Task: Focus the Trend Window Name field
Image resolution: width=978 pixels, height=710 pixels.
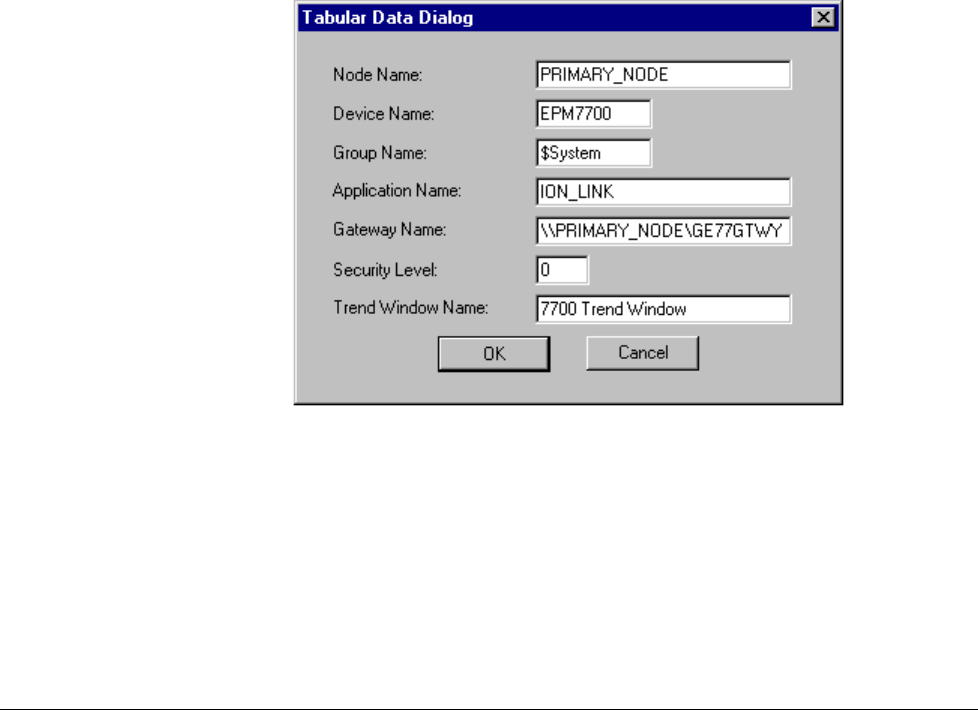Action: pyautogui.click(x=664, y=309)
